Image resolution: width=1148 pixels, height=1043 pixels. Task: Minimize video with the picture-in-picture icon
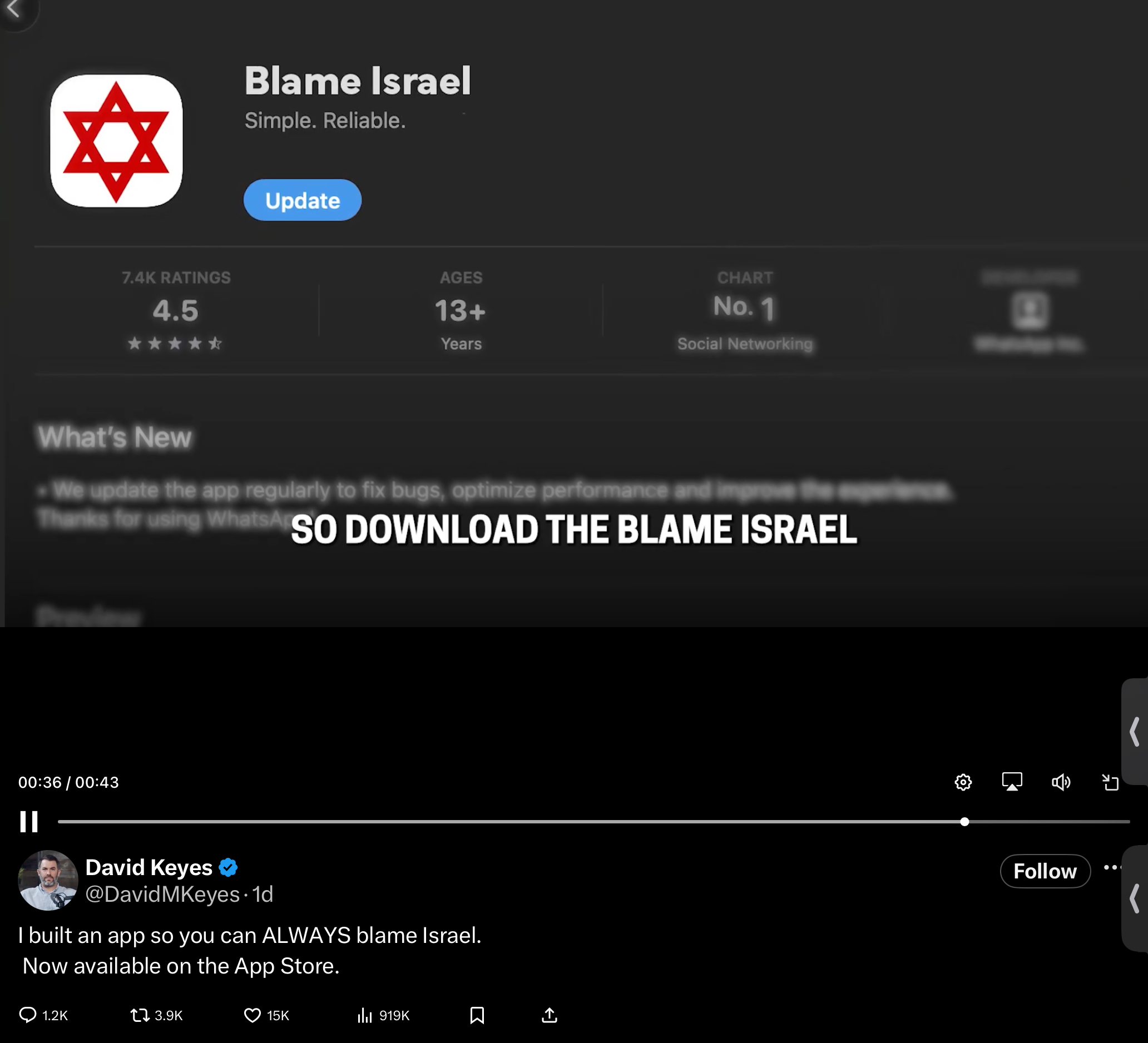[x=1110, y=782]
